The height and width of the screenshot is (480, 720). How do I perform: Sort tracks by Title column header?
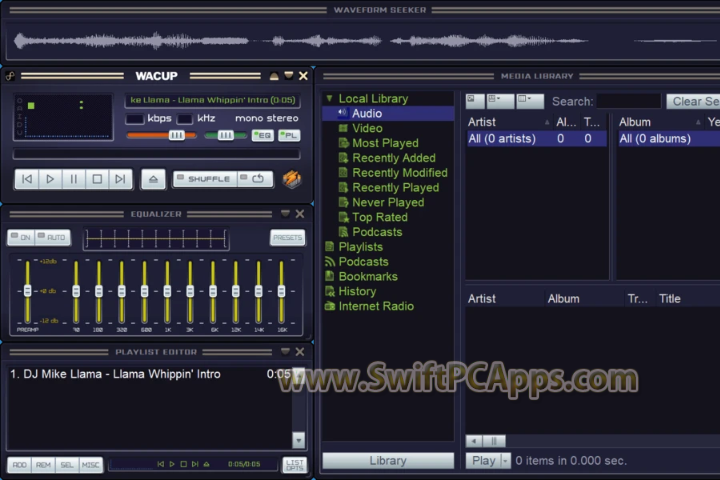coord(688,299)
